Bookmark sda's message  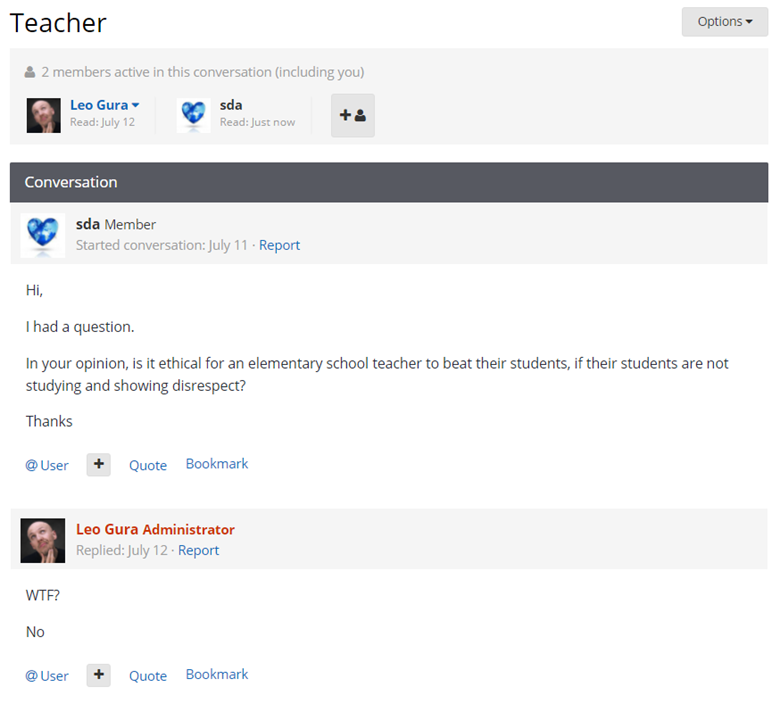coord(217,464)
